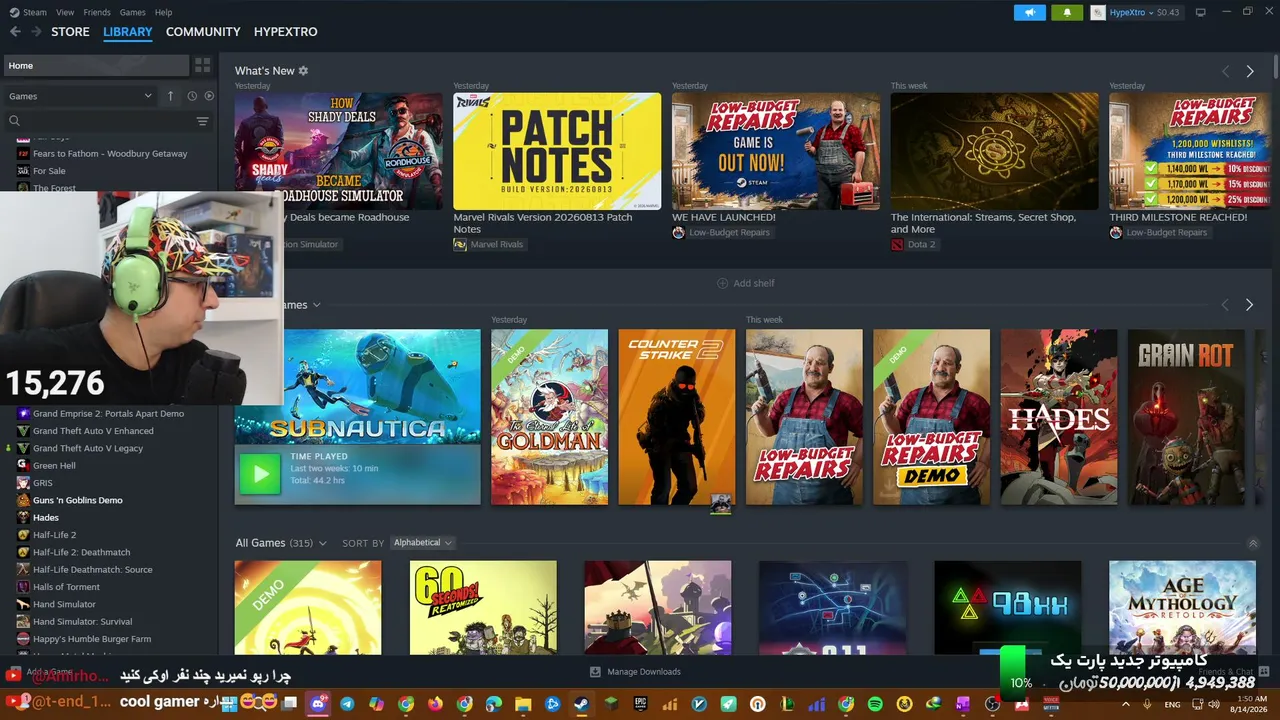
Task: Open The International Dota 2 news card
Action: pyautogui.click(x=994, y=151)
